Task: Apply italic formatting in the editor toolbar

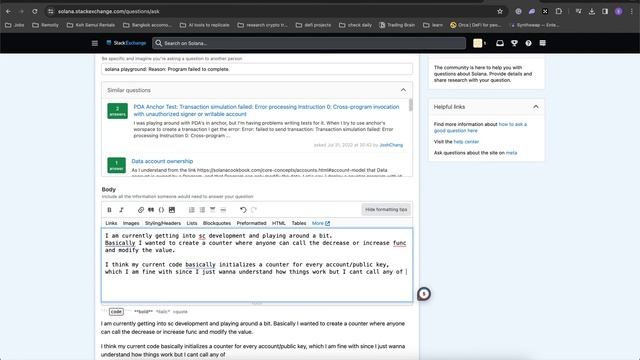Action: 121,210
